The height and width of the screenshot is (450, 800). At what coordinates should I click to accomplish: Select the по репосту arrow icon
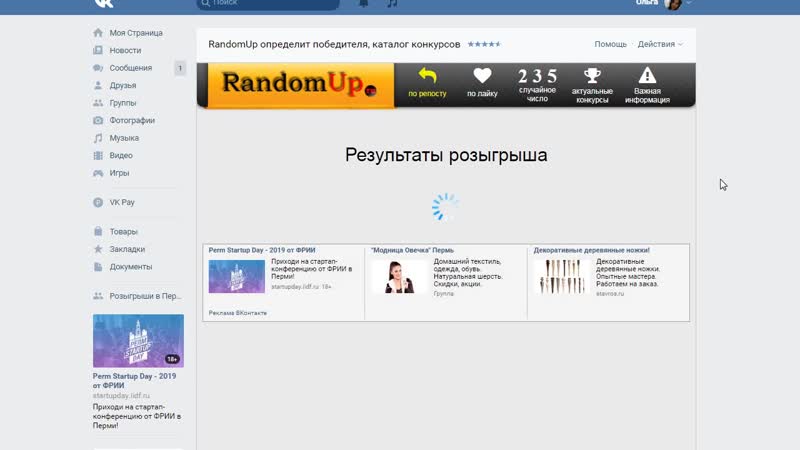pos(427,76)
